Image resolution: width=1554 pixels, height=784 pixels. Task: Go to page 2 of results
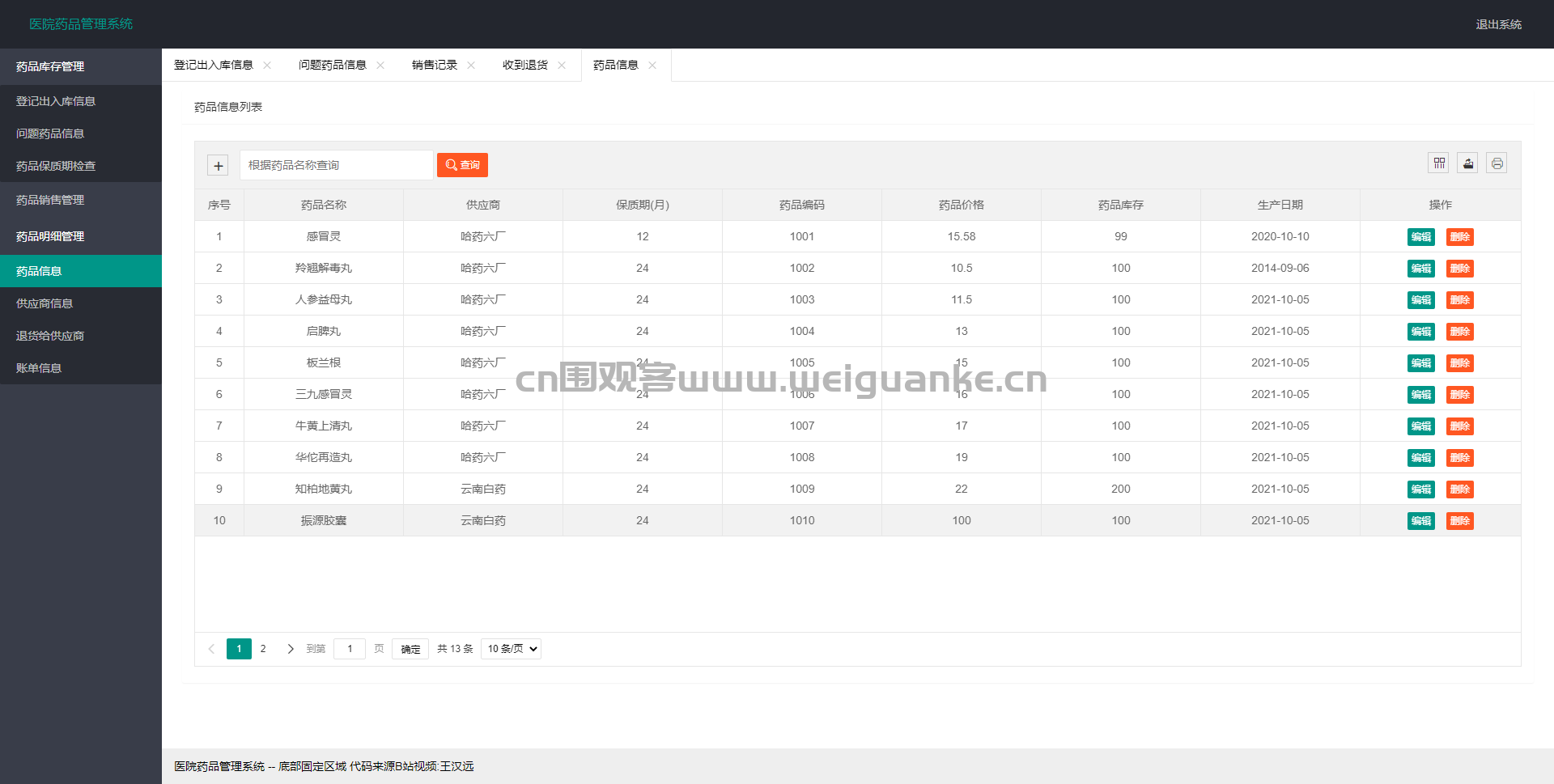click(x=263, y=649)
